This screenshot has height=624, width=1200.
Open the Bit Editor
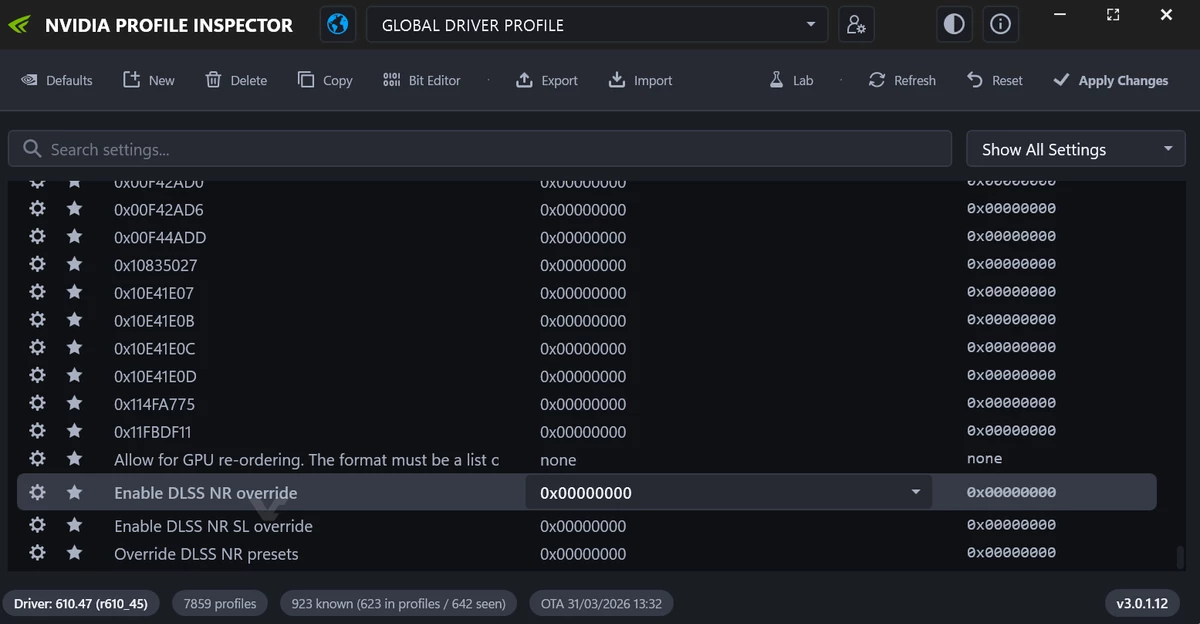click(x=422, y=80)
